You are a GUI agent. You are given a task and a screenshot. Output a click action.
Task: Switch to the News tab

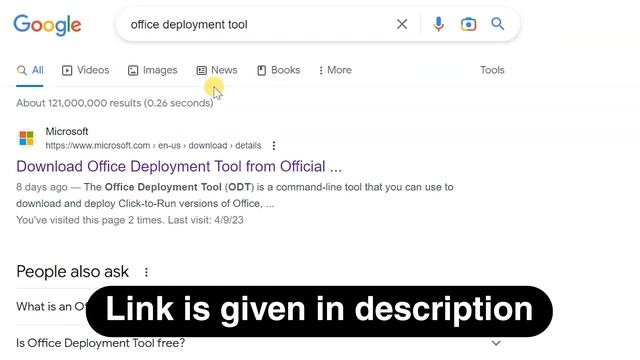217,70
